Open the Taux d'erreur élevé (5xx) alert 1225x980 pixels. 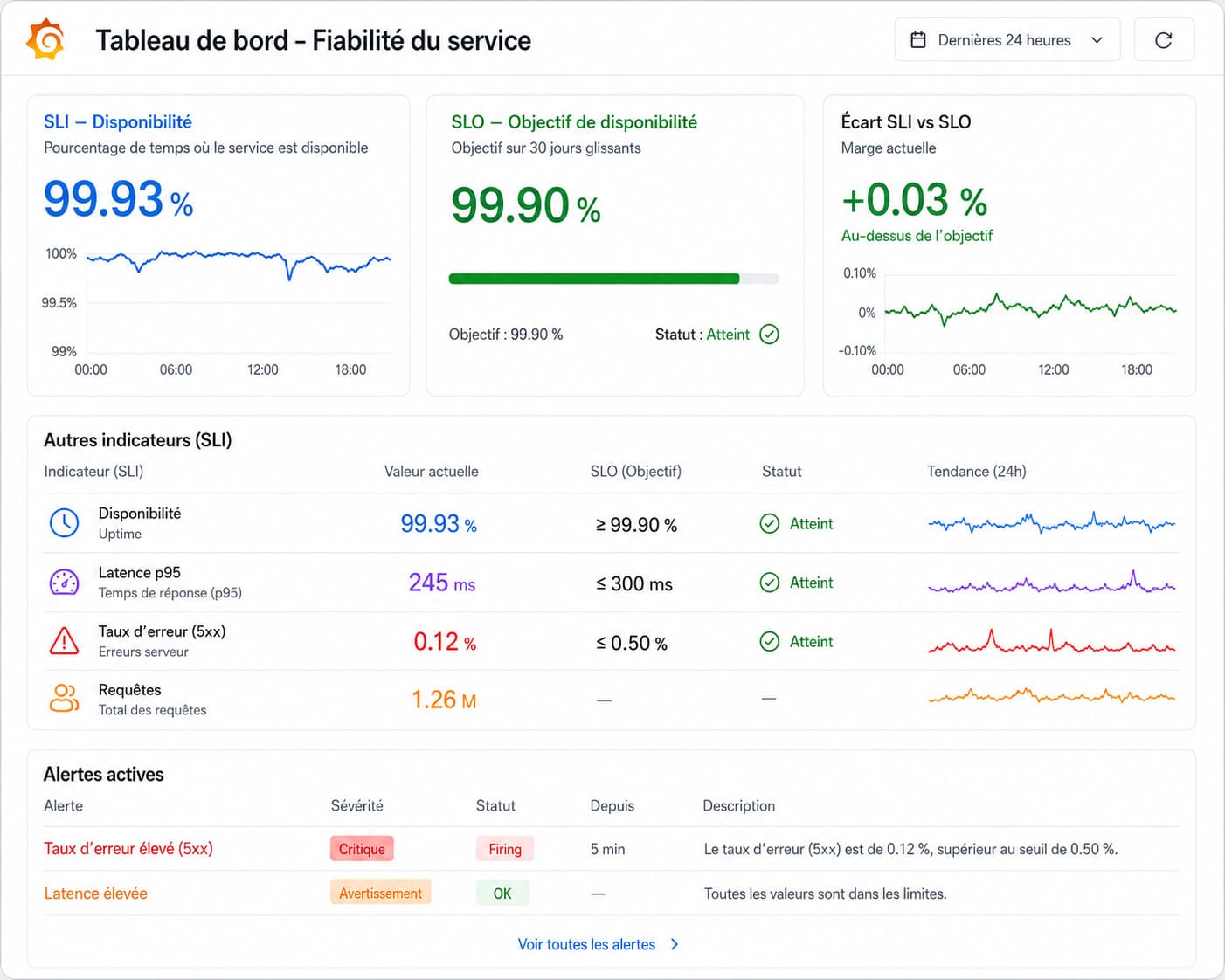pyautogui.click(x=128, y=848)
